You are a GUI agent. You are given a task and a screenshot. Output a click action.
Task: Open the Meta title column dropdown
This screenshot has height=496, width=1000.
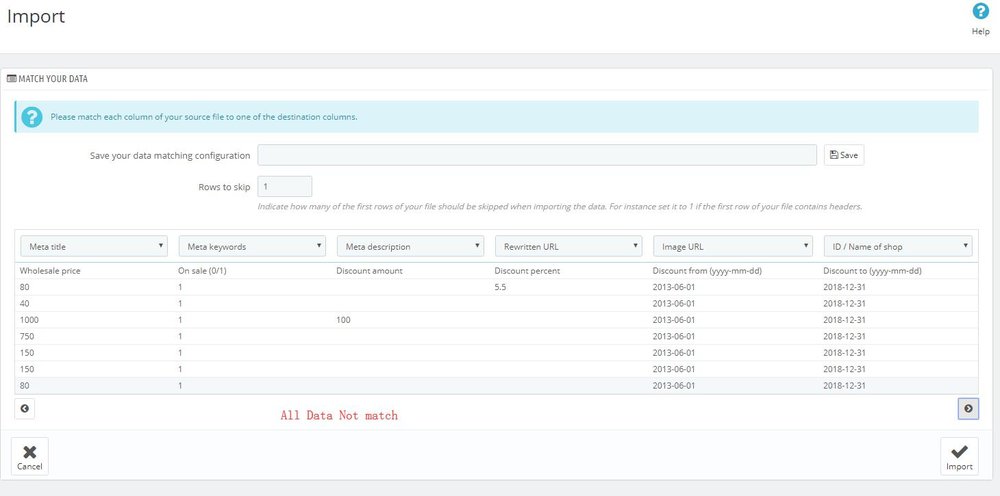click(x=94, y=246)
